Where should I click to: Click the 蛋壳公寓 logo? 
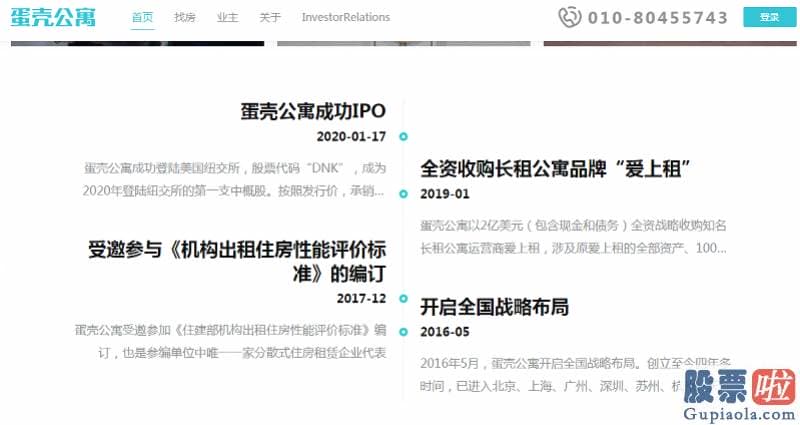53,17
